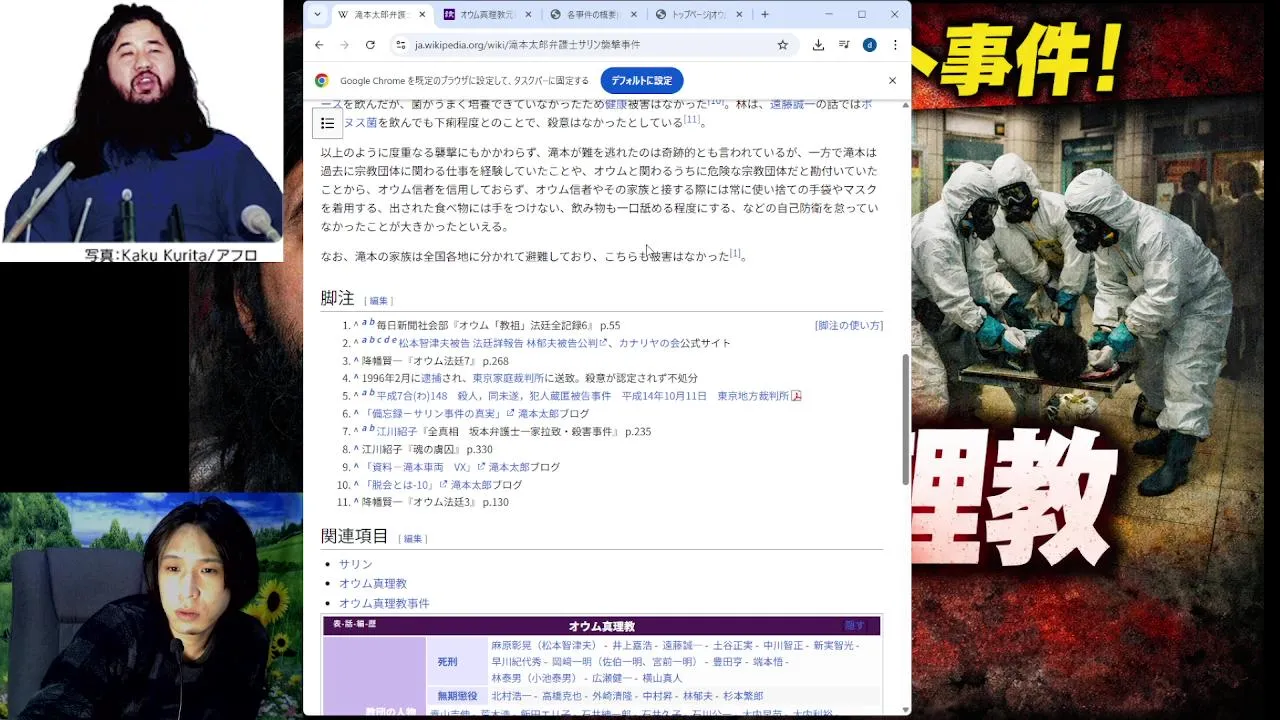This screenshot has height=720, width=1280.
Task: Open the media controls icon
Action: [844, 45]
